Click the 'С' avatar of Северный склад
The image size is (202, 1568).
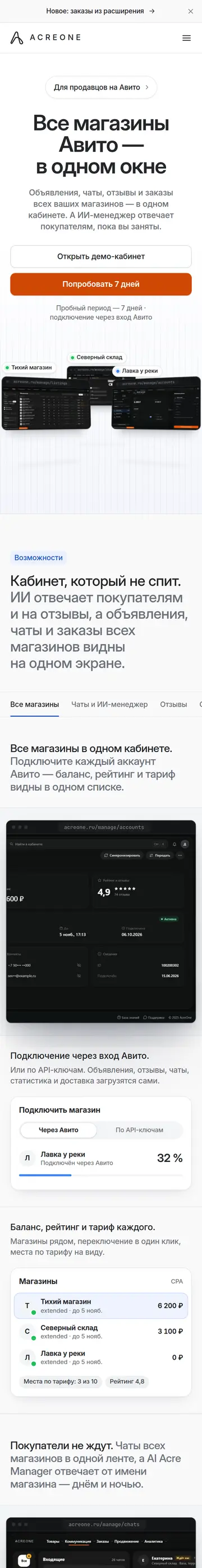coord(27,1331)
